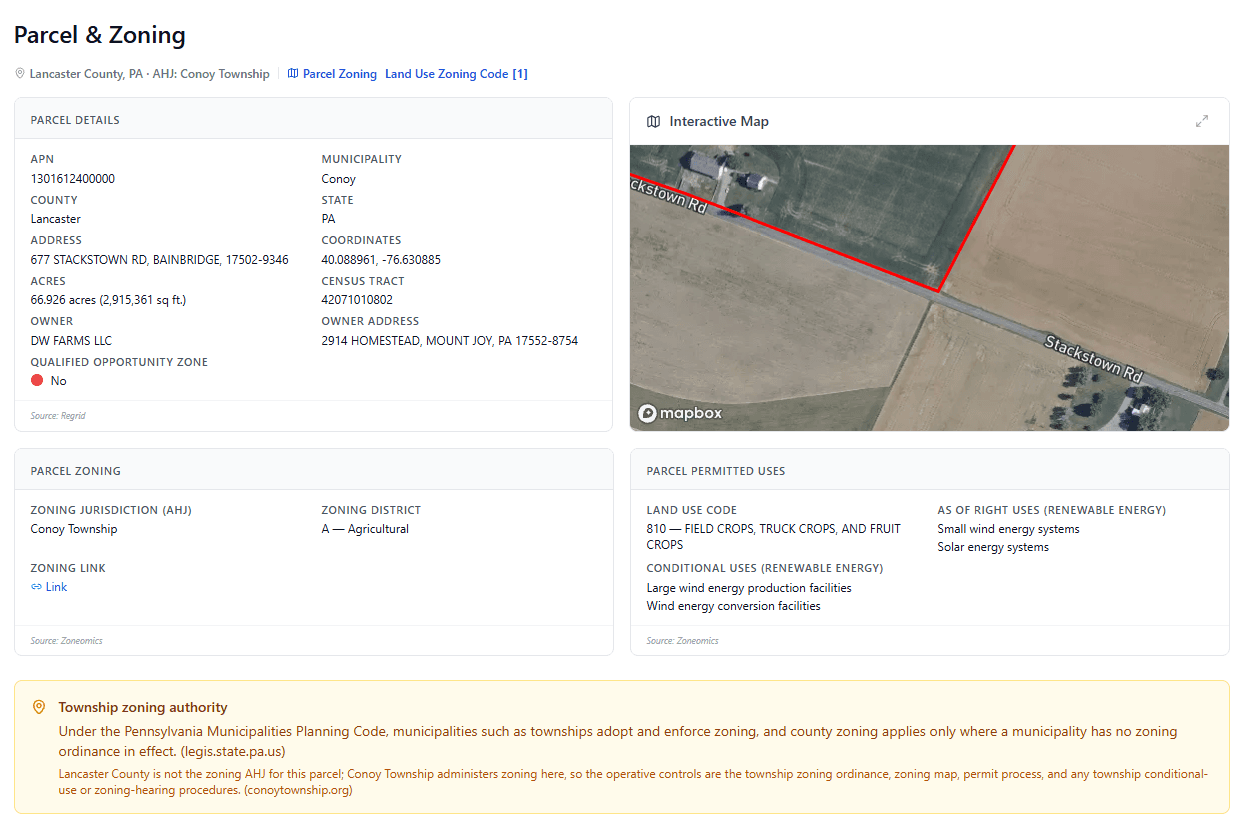This screenshot has width=1240, height=820.
Task: Click the chain link icon under Zoning Link
Action: 36,587
